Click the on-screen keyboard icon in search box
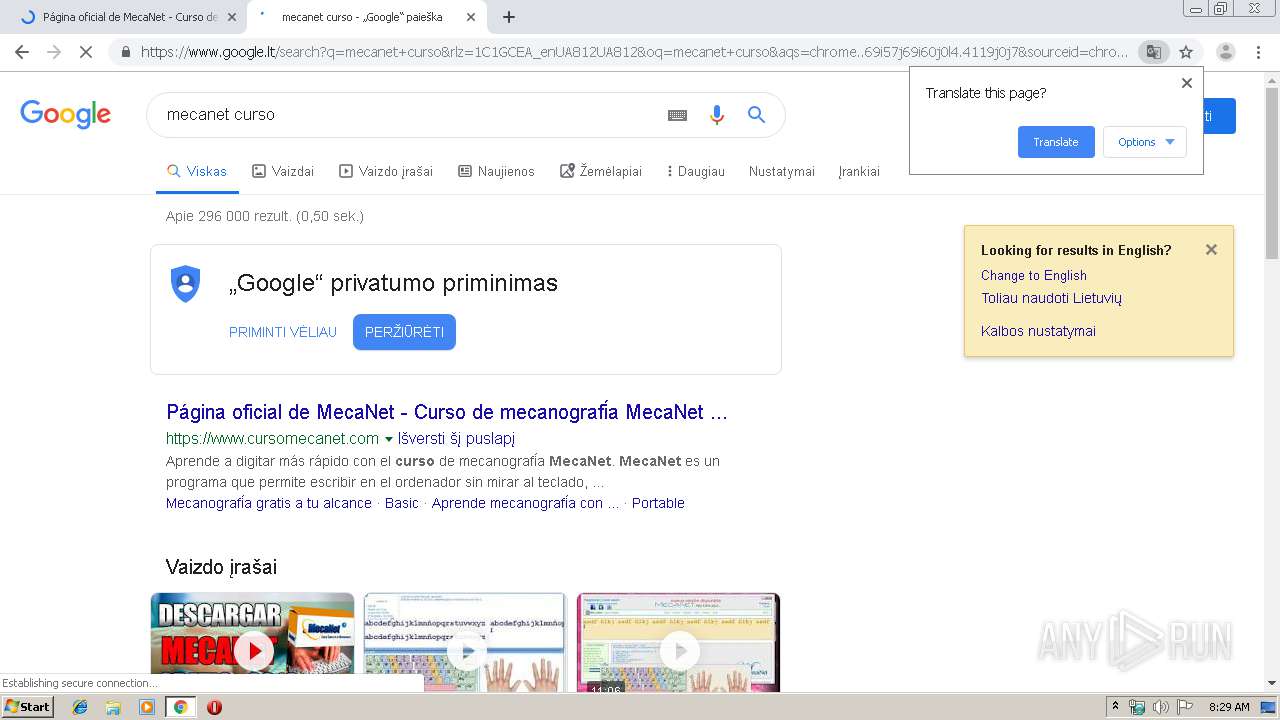 click(677, 115)
